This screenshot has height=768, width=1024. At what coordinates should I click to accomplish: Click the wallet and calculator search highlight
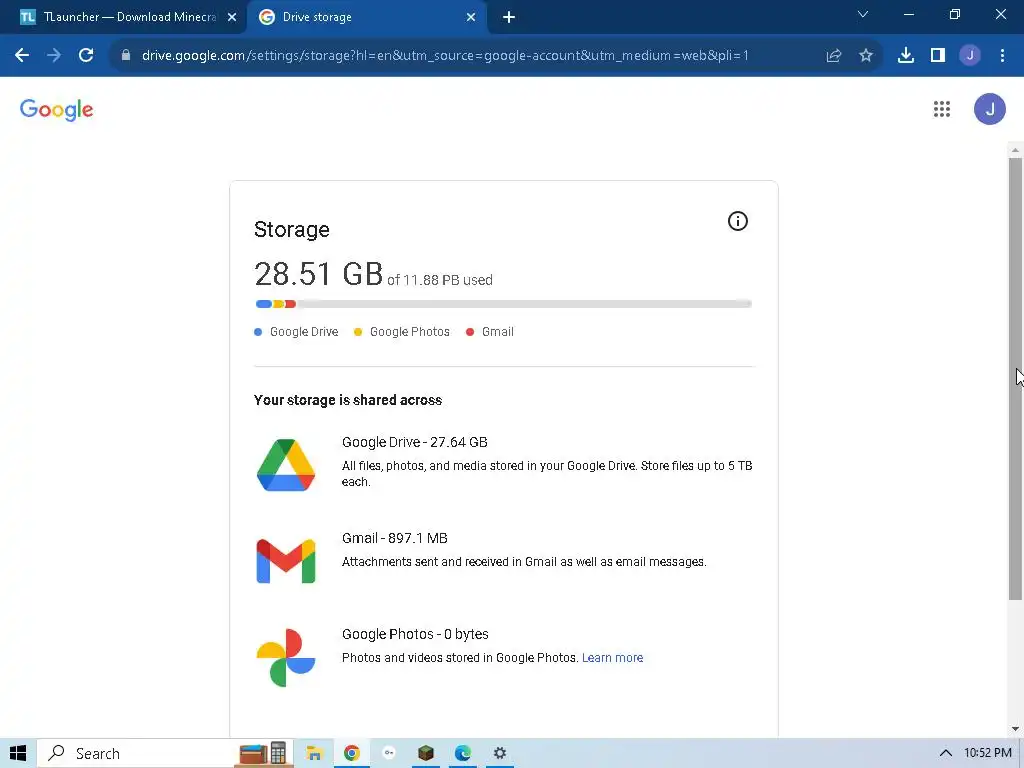pos(263,753)
